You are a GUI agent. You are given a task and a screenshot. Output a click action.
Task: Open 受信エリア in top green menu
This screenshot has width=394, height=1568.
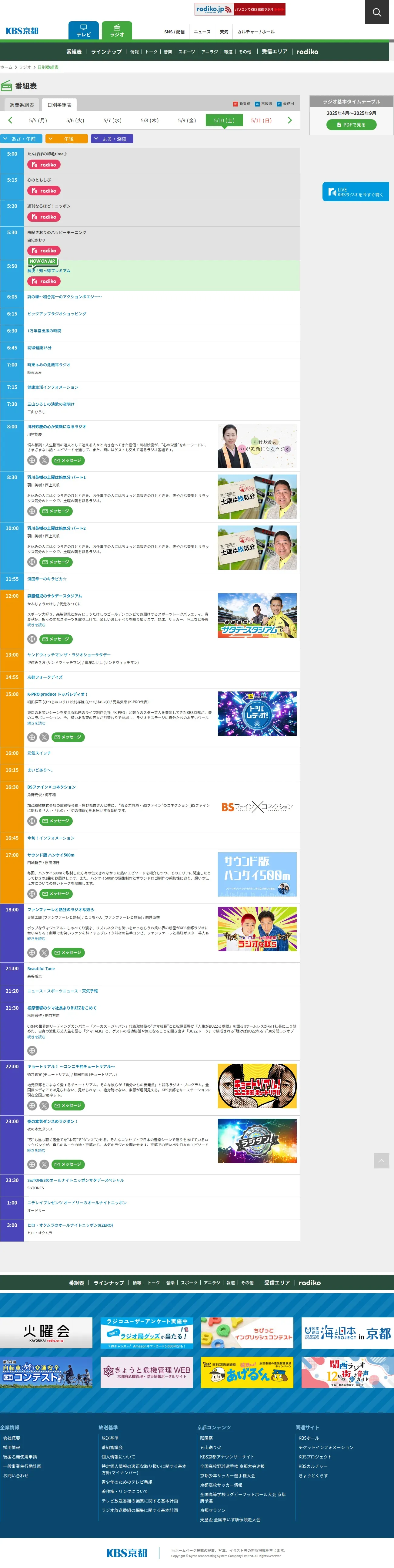[274, 52]
